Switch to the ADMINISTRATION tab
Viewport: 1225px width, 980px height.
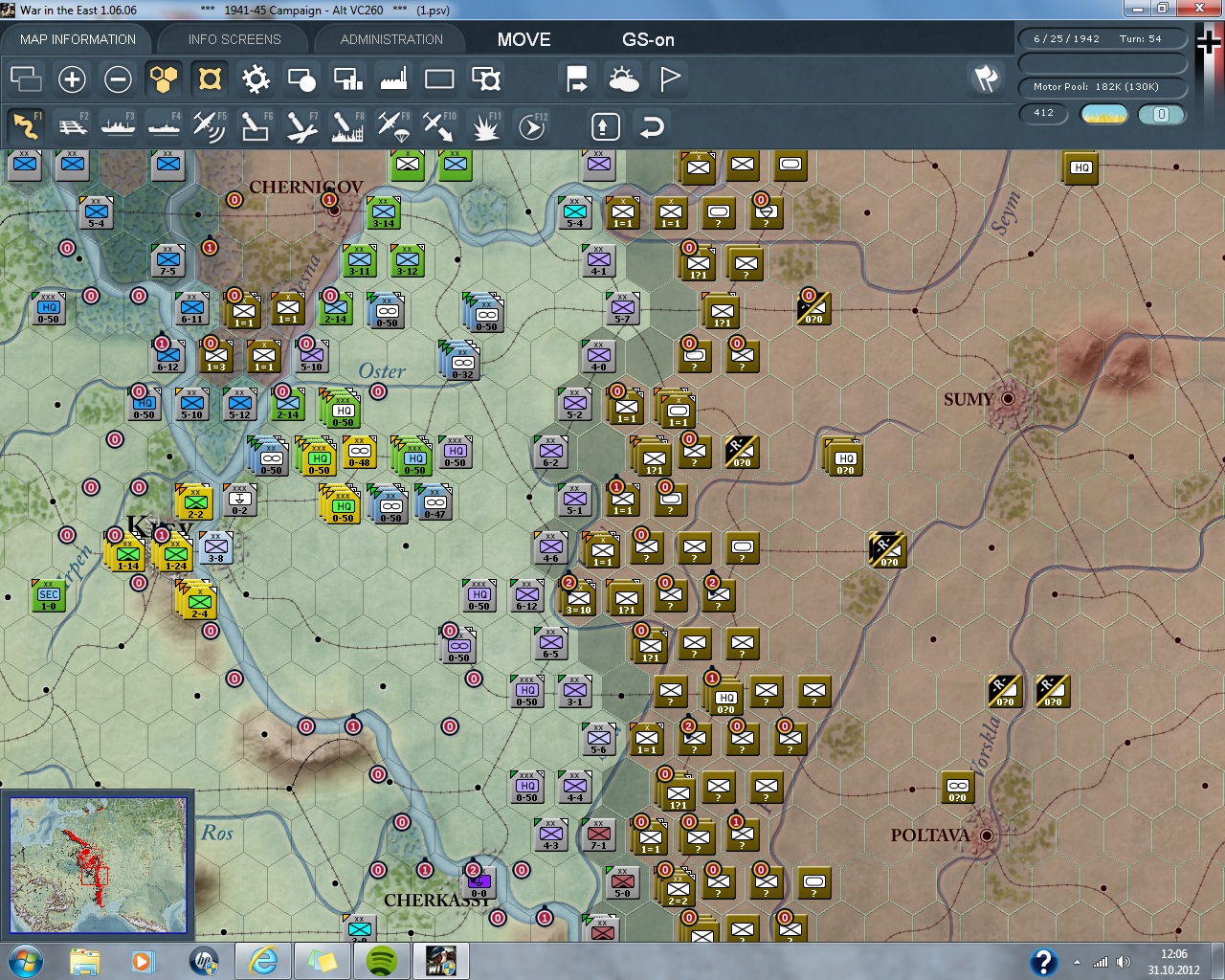(391, 39)
